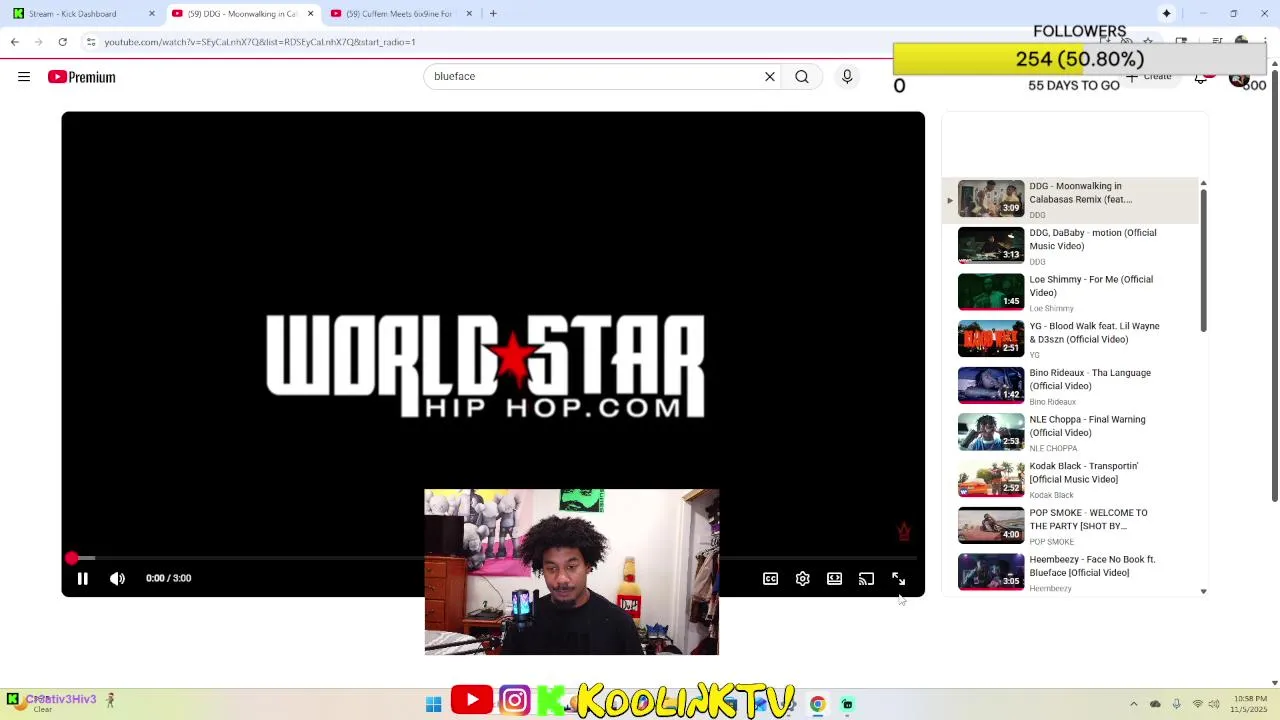
Task: Close the Cuffem Meets 6ix9ine tab
Action: [x=469, y=14]
